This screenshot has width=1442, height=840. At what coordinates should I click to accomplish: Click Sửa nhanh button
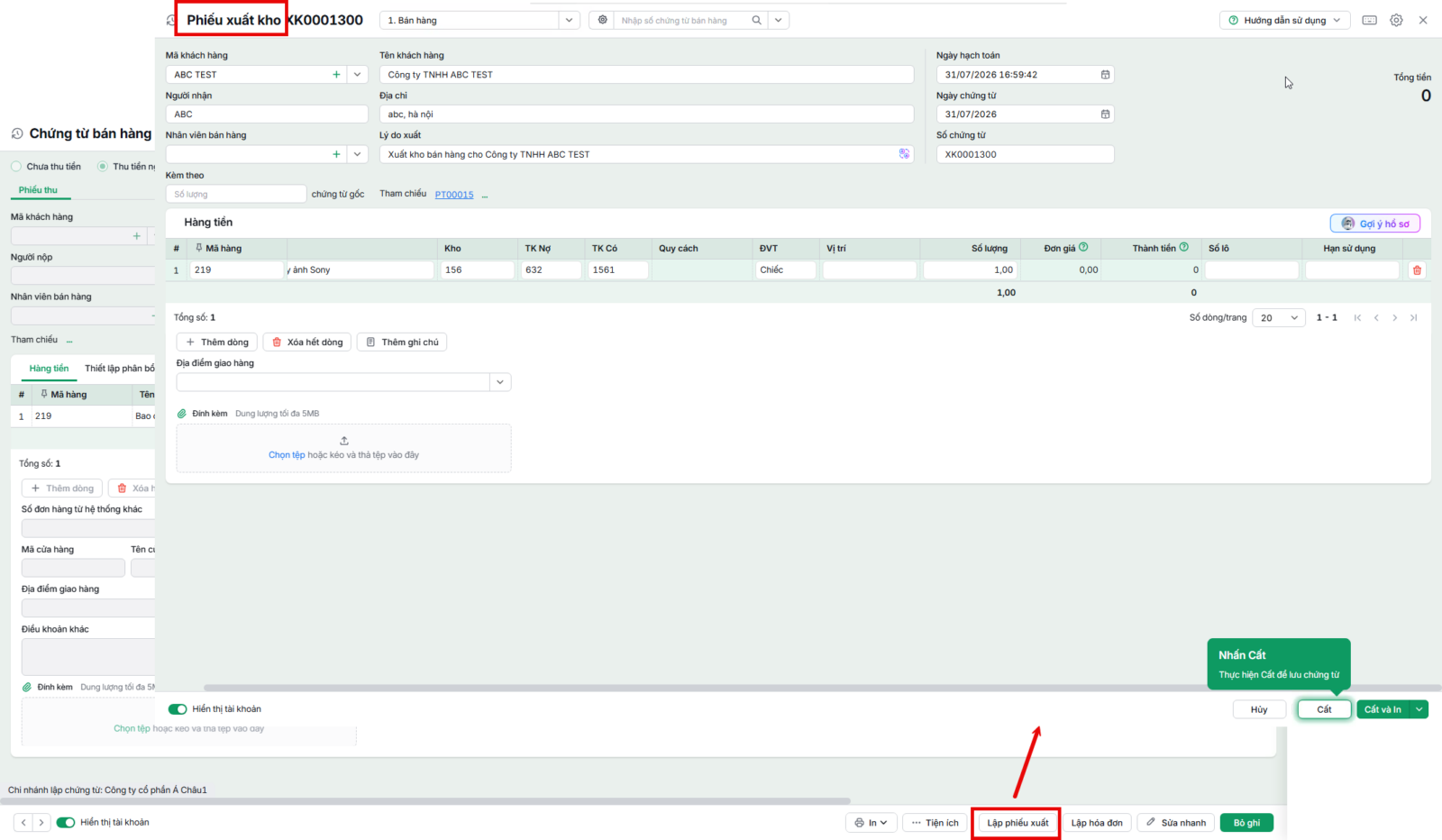(x=1176, y=823)
